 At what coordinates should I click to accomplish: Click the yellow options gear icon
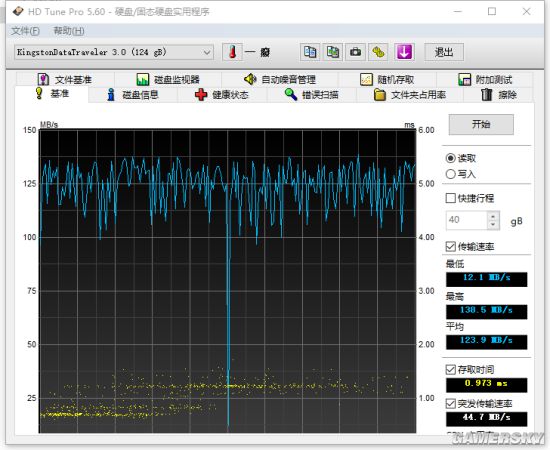pyautogui.click(x=378, y=52)
